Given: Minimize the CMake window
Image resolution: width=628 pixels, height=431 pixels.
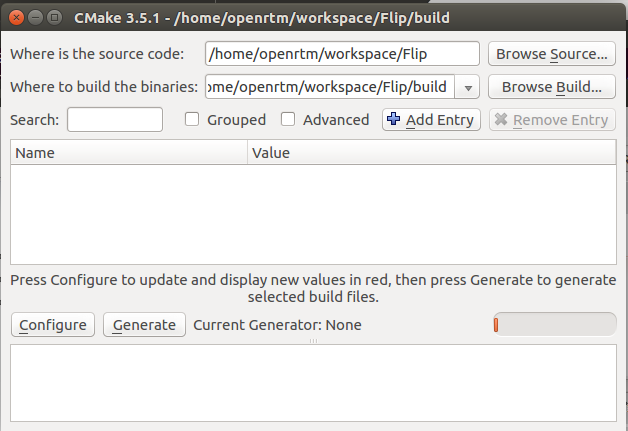Looking at the screenshot, I should pos(36,18).
